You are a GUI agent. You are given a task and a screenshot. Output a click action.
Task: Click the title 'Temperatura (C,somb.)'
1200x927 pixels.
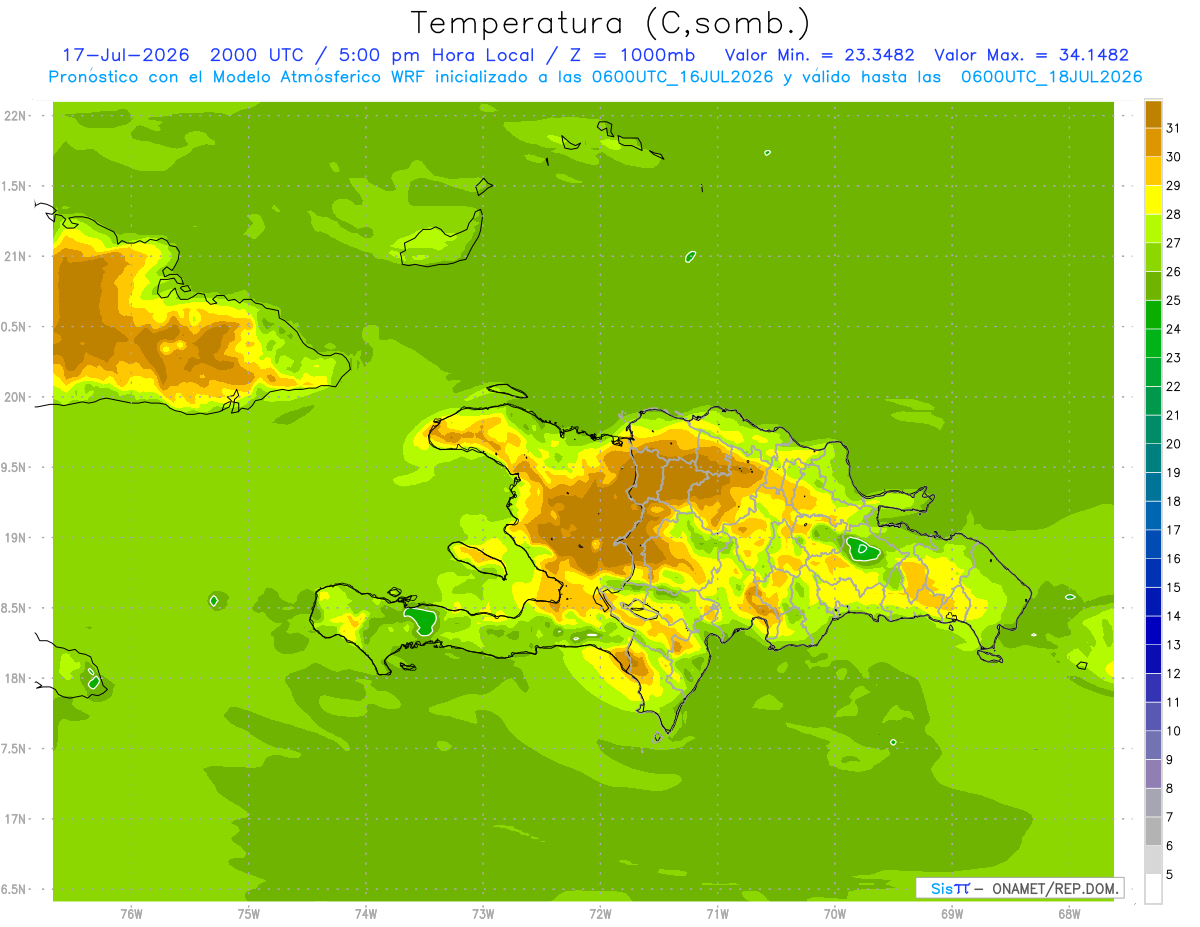click(x=610, y=24)
